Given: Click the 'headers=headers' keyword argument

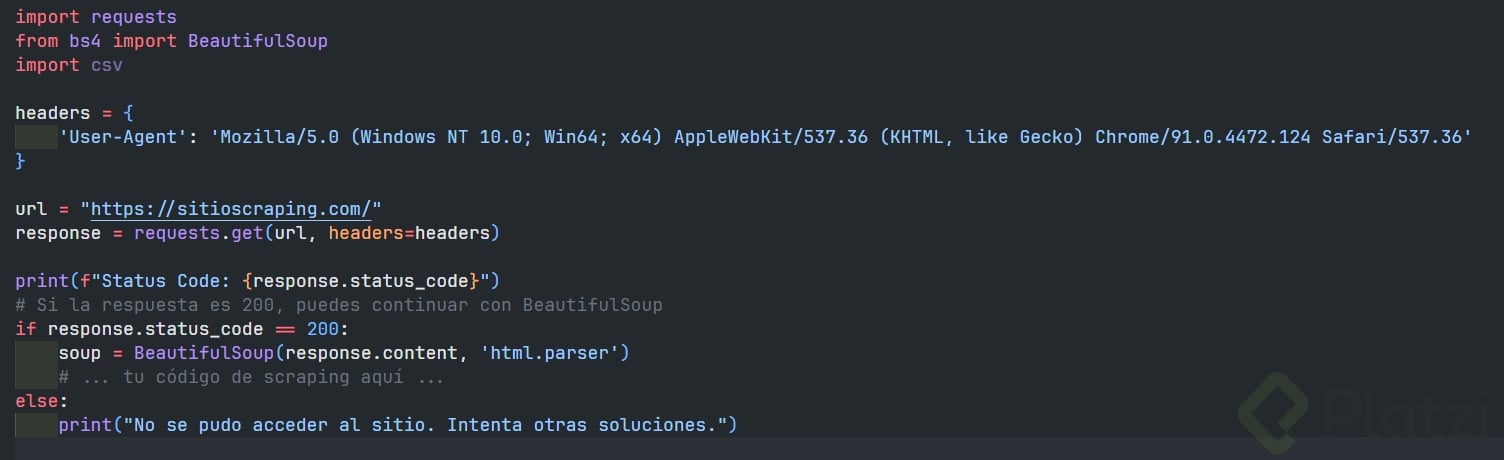Looking at the screenshot, I should [x=408, y=233].
